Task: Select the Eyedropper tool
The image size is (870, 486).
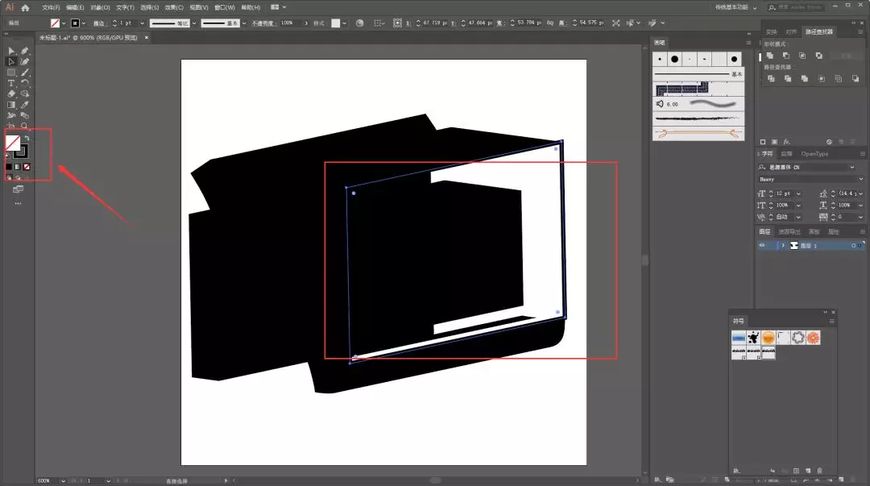Action: pos(25,105)
